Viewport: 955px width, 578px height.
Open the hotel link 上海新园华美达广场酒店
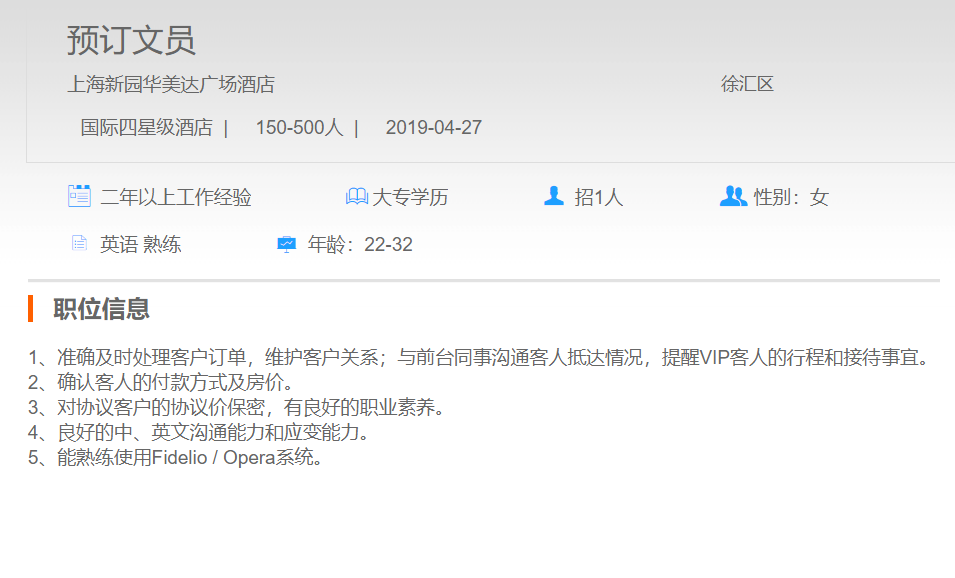pyautogui.click(x=171, y=85)
